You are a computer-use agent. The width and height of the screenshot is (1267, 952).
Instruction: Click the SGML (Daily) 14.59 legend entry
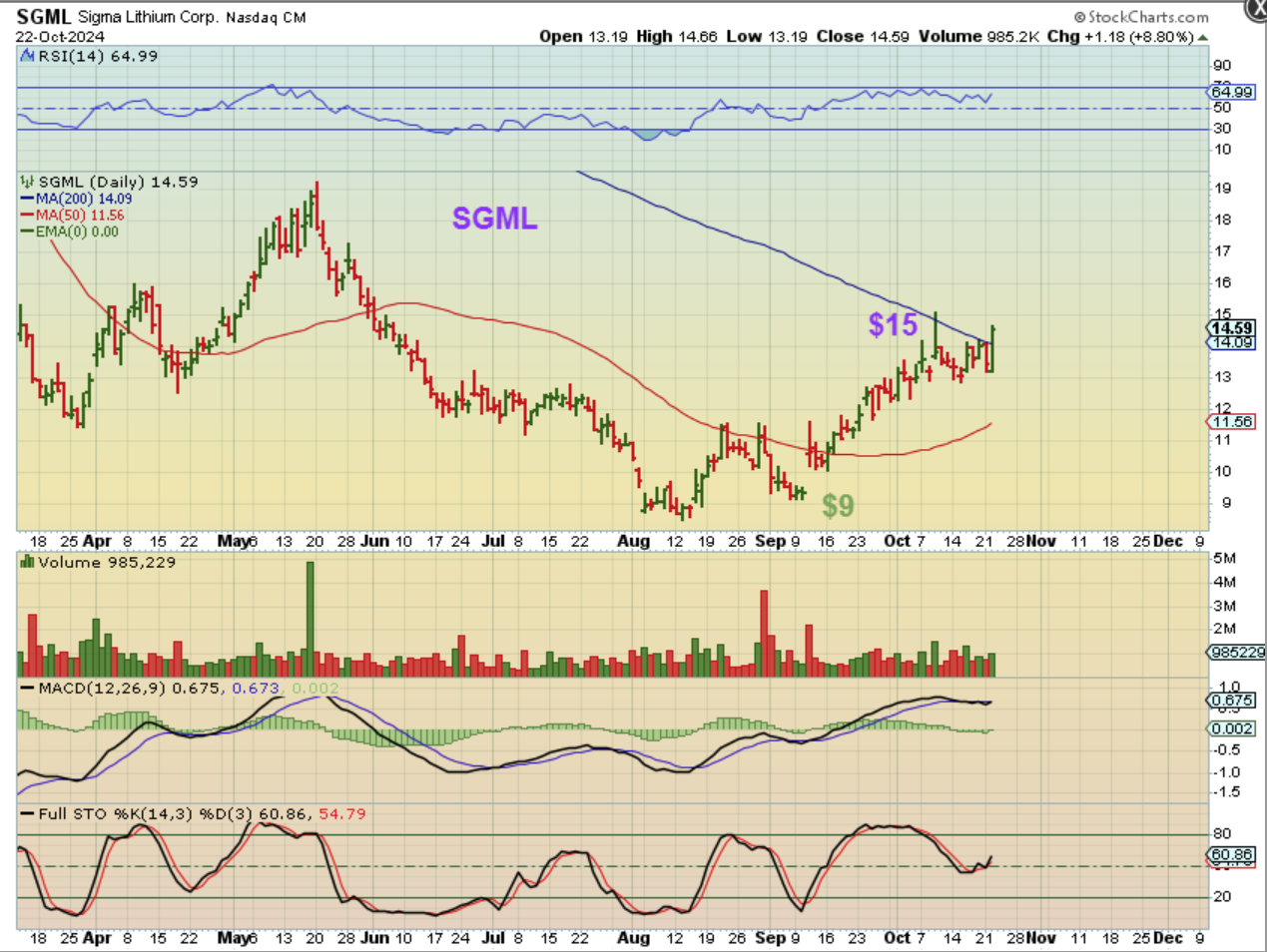[x=118, y=182]
